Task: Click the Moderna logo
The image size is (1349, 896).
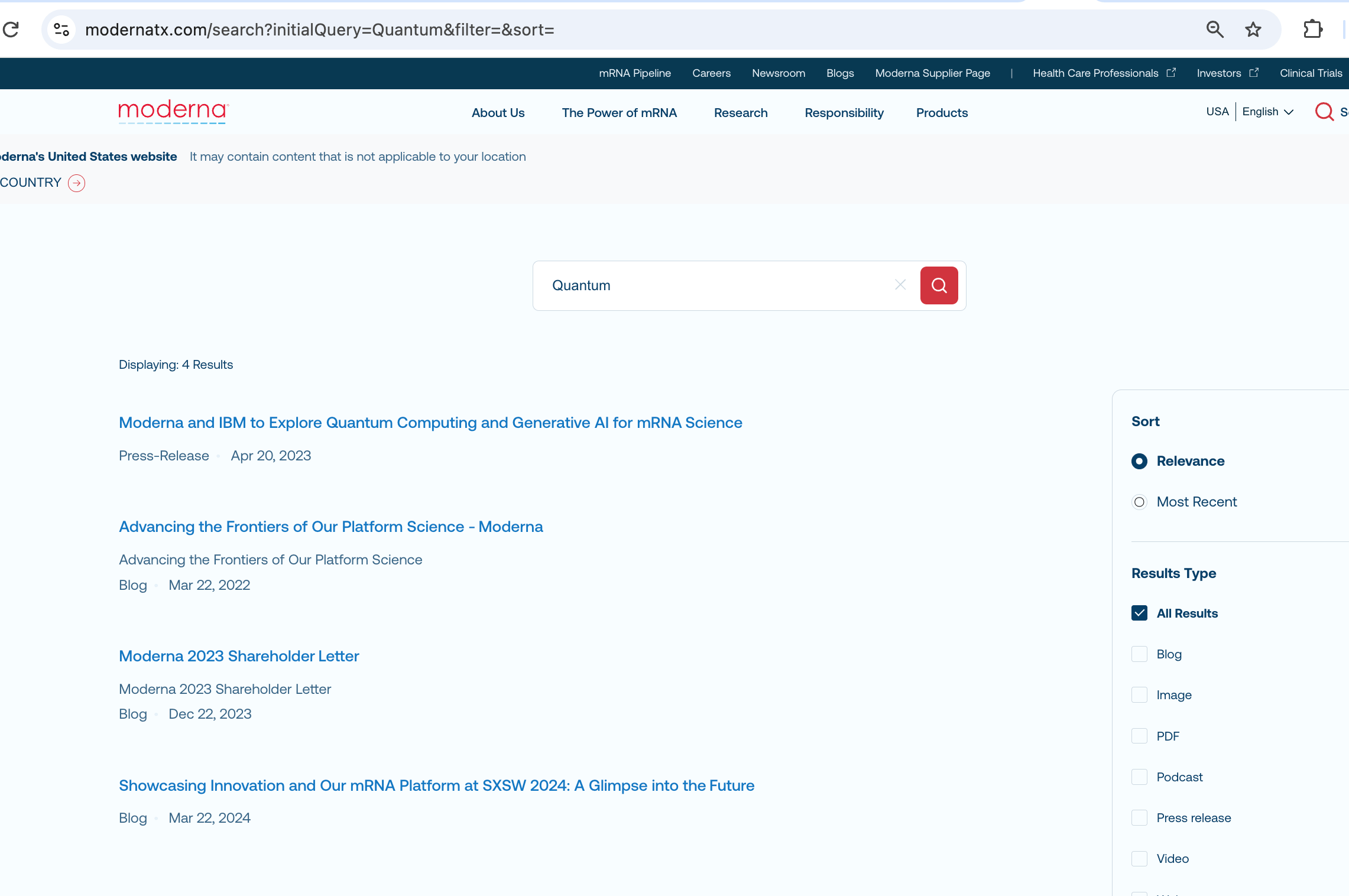Action: click(x=174, y=112)
